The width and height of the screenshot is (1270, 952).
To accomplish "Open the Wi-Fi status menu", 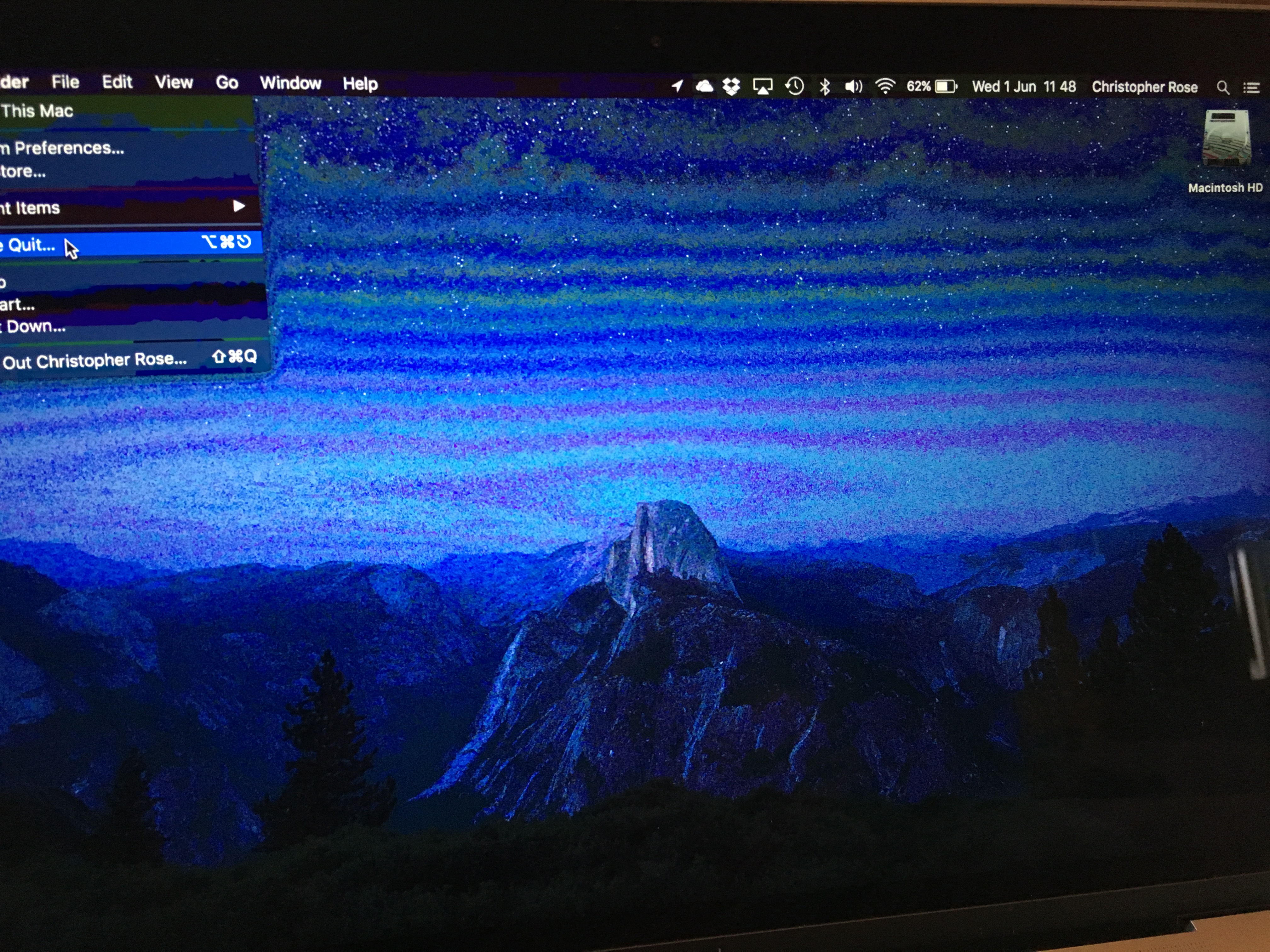I will [885, 87].
